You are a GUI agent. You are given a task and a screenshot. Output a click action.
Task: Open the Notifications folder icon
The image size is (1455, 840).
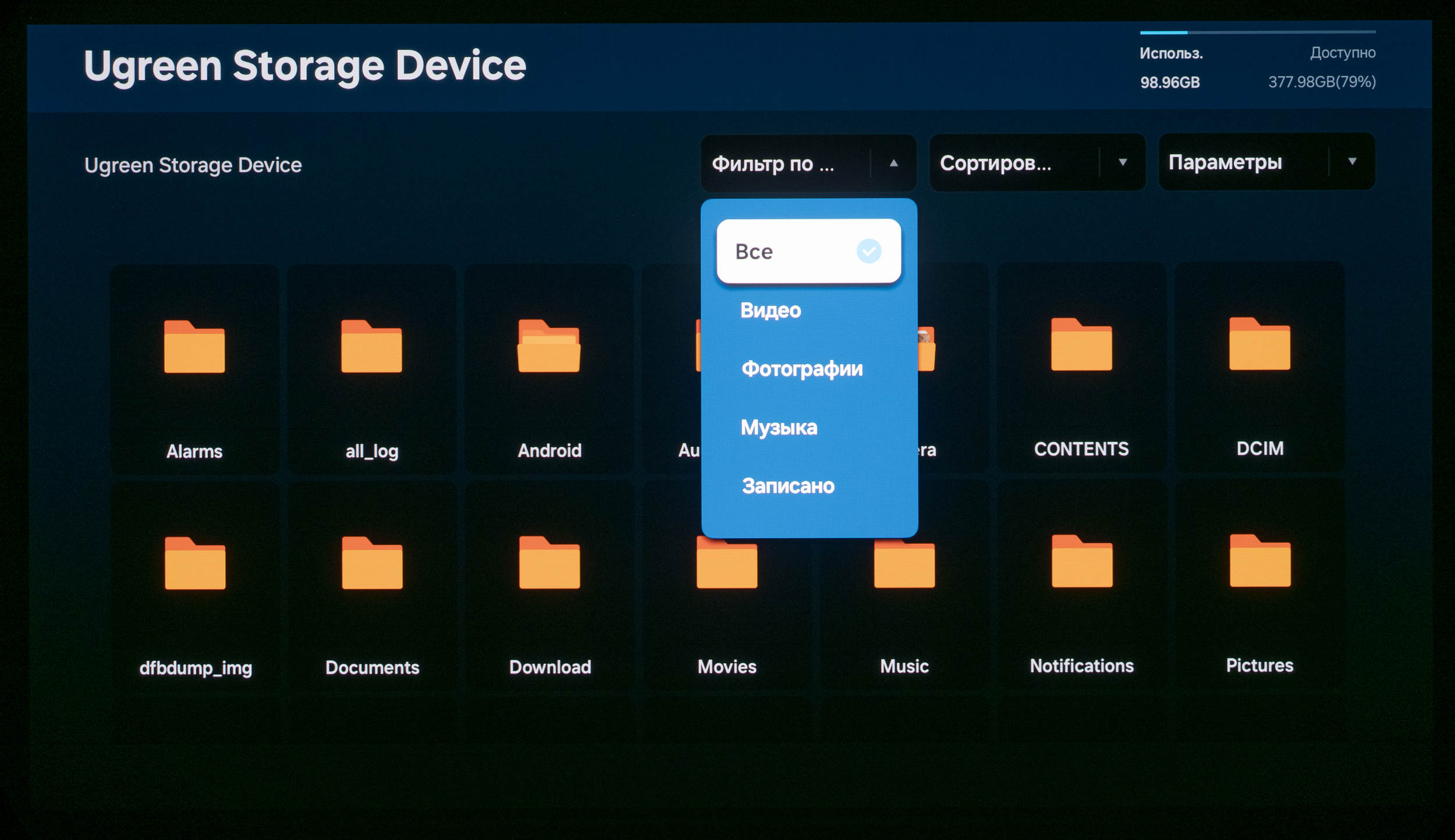click(x=1082, y=561)
